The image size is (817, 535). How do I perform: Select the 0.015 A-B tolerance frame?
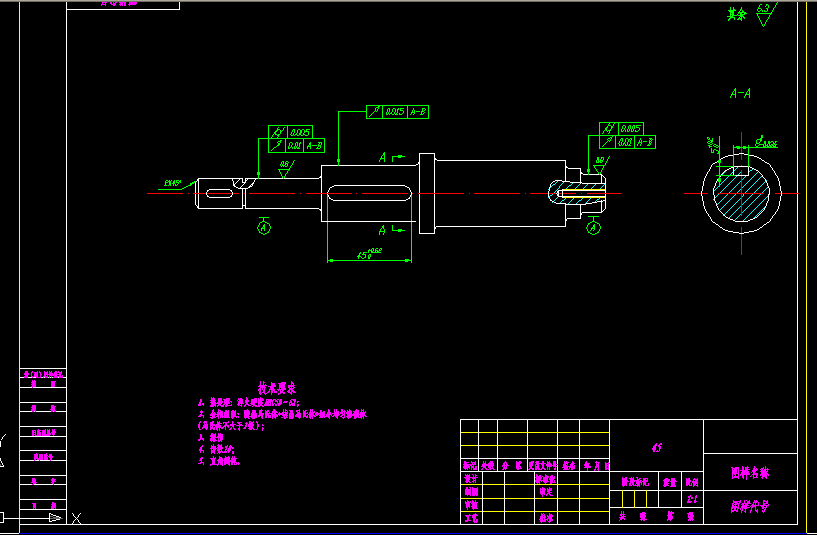(398, 112)
